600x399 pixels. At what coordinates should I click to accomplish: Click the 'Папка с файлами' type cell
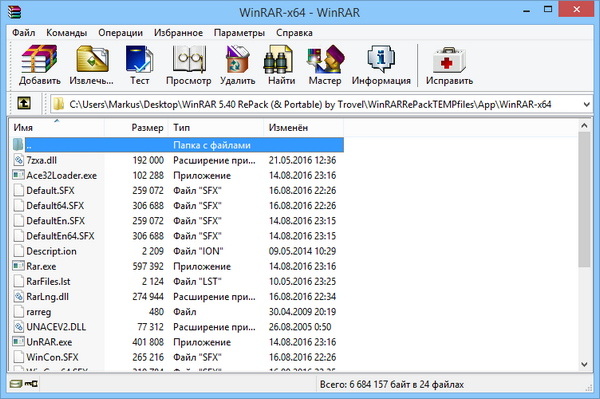click(x=212, y=145)
